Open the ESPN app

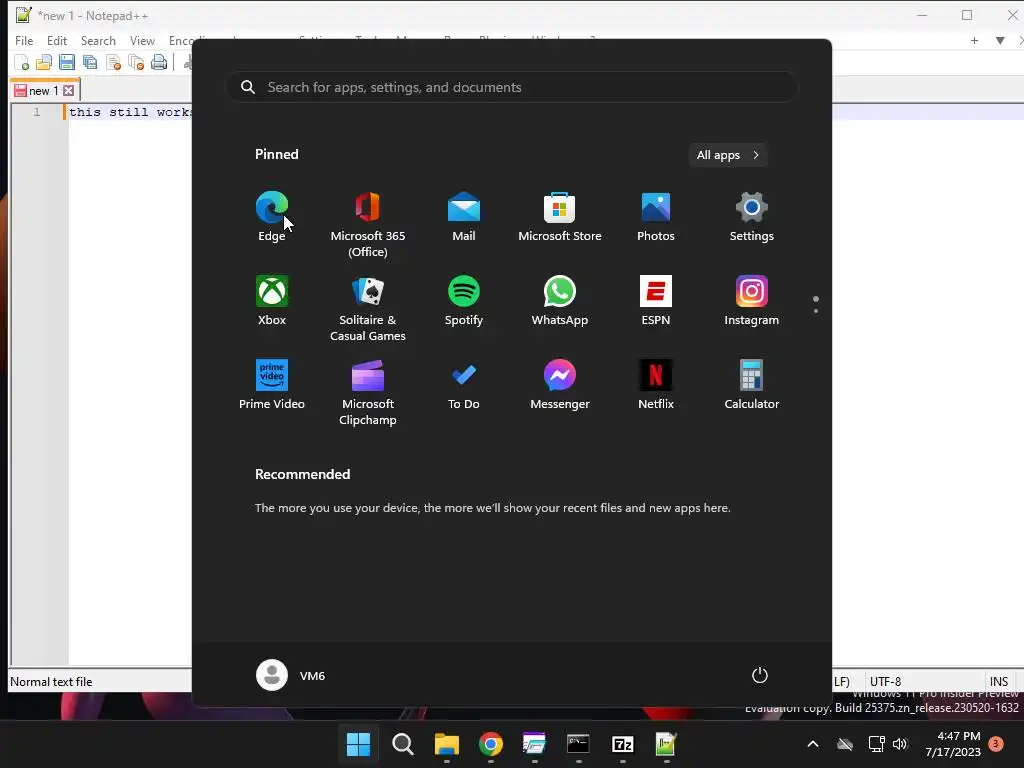click(x=656, y=301)
